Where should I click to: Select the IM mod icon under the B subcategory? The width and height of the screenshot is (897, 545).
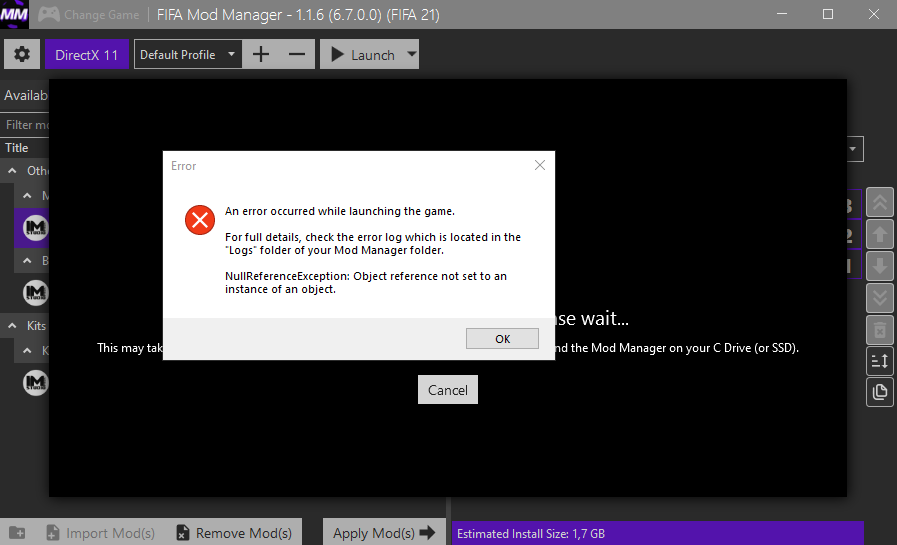click(x=35, y=293)
